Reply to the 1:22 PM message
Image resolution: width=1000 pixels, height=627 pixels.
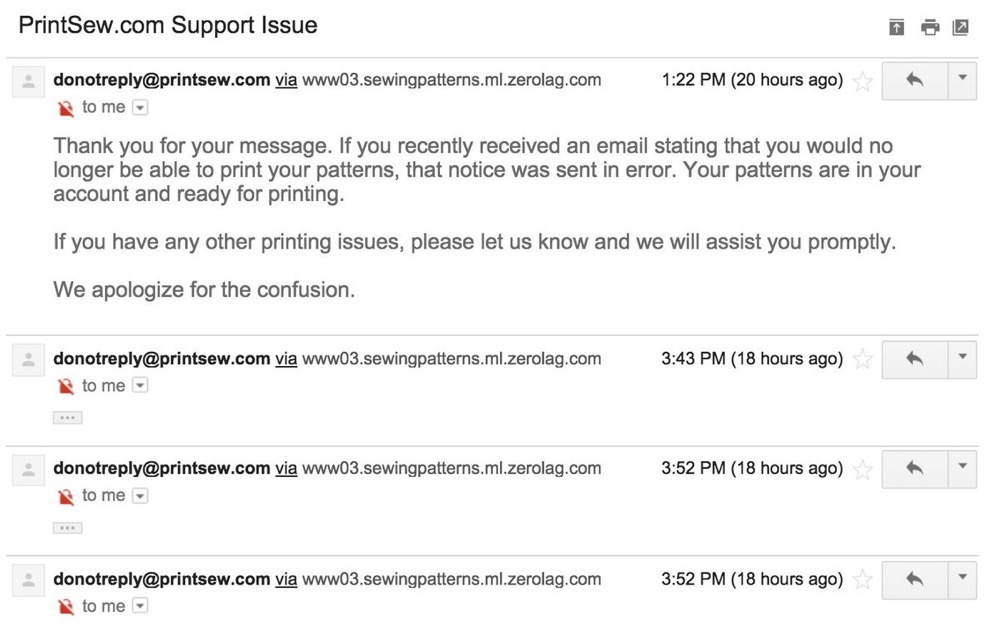915,80
